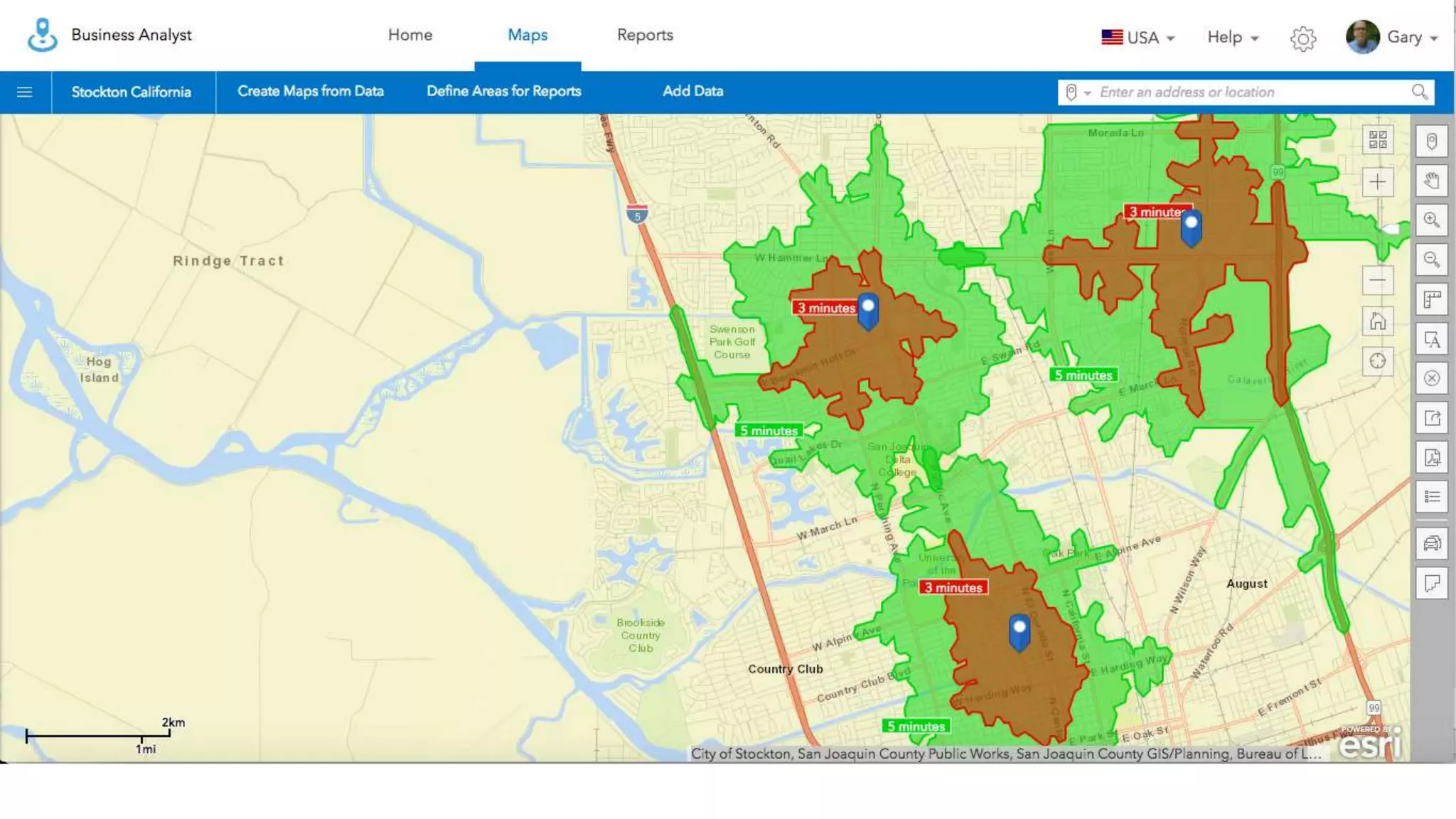Click the clear map X icon
The width and height of the screenshot is (1456, 819).
click(x=1431, y=378)
